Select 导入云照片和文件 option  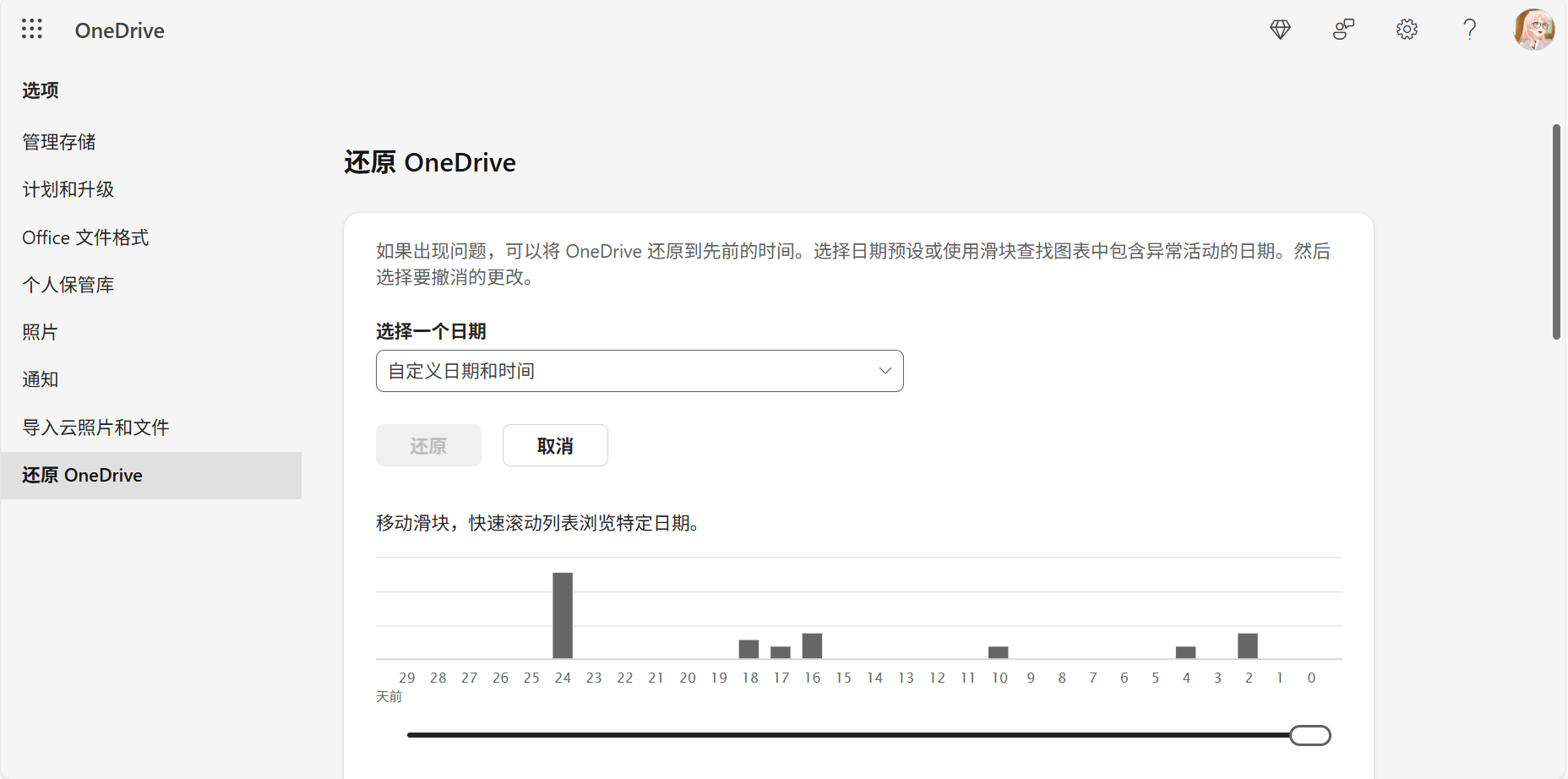tap(95, 428)
